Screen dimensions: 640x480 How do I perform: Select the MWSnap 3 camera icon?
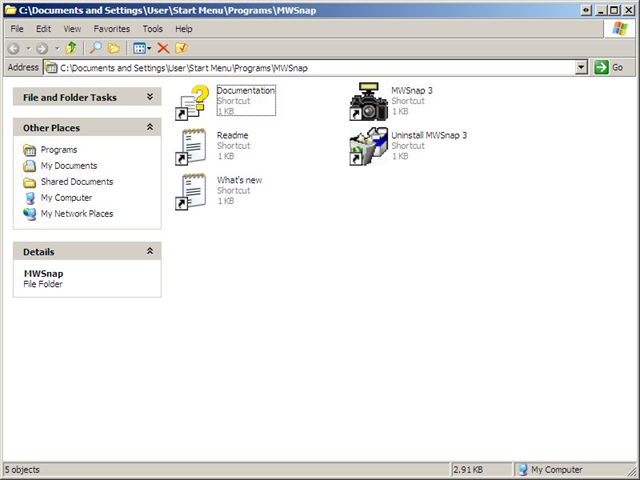point(368,102)
